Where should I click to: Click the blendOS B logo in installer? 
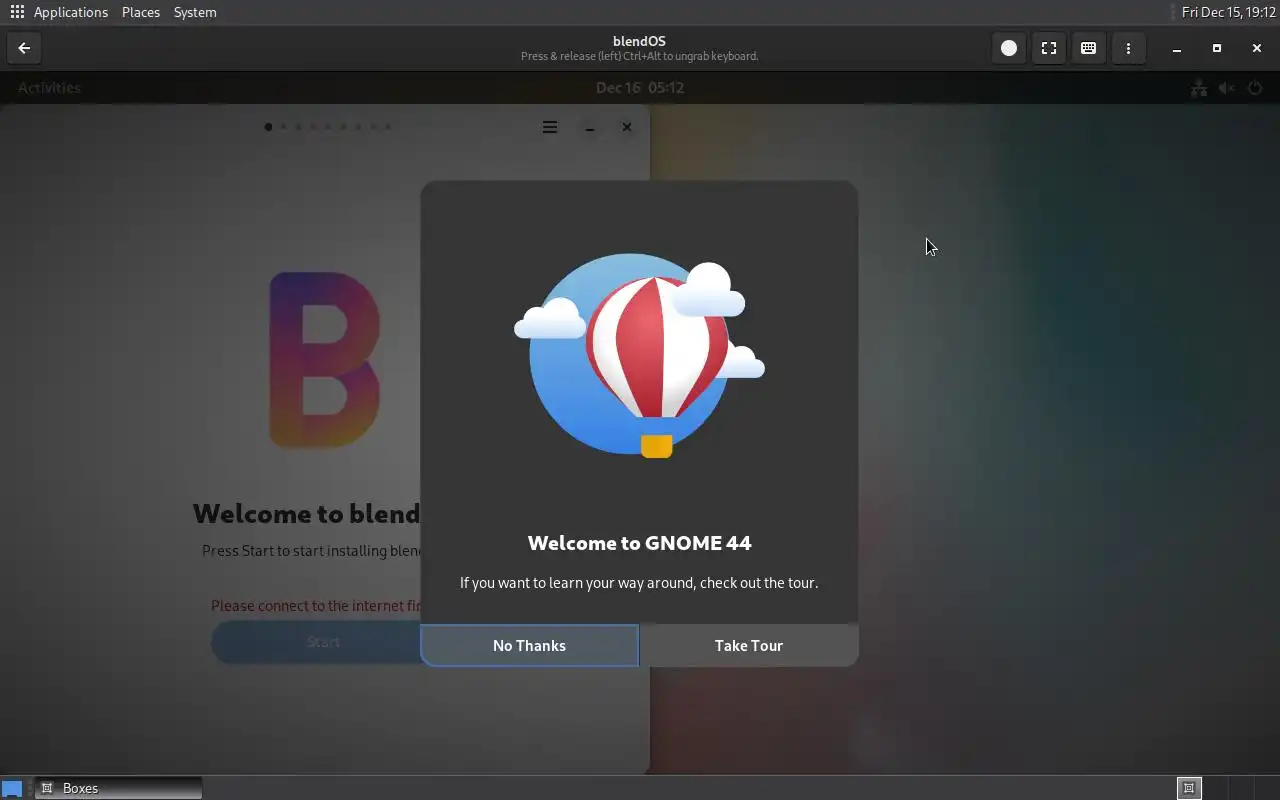coord(324,359)
